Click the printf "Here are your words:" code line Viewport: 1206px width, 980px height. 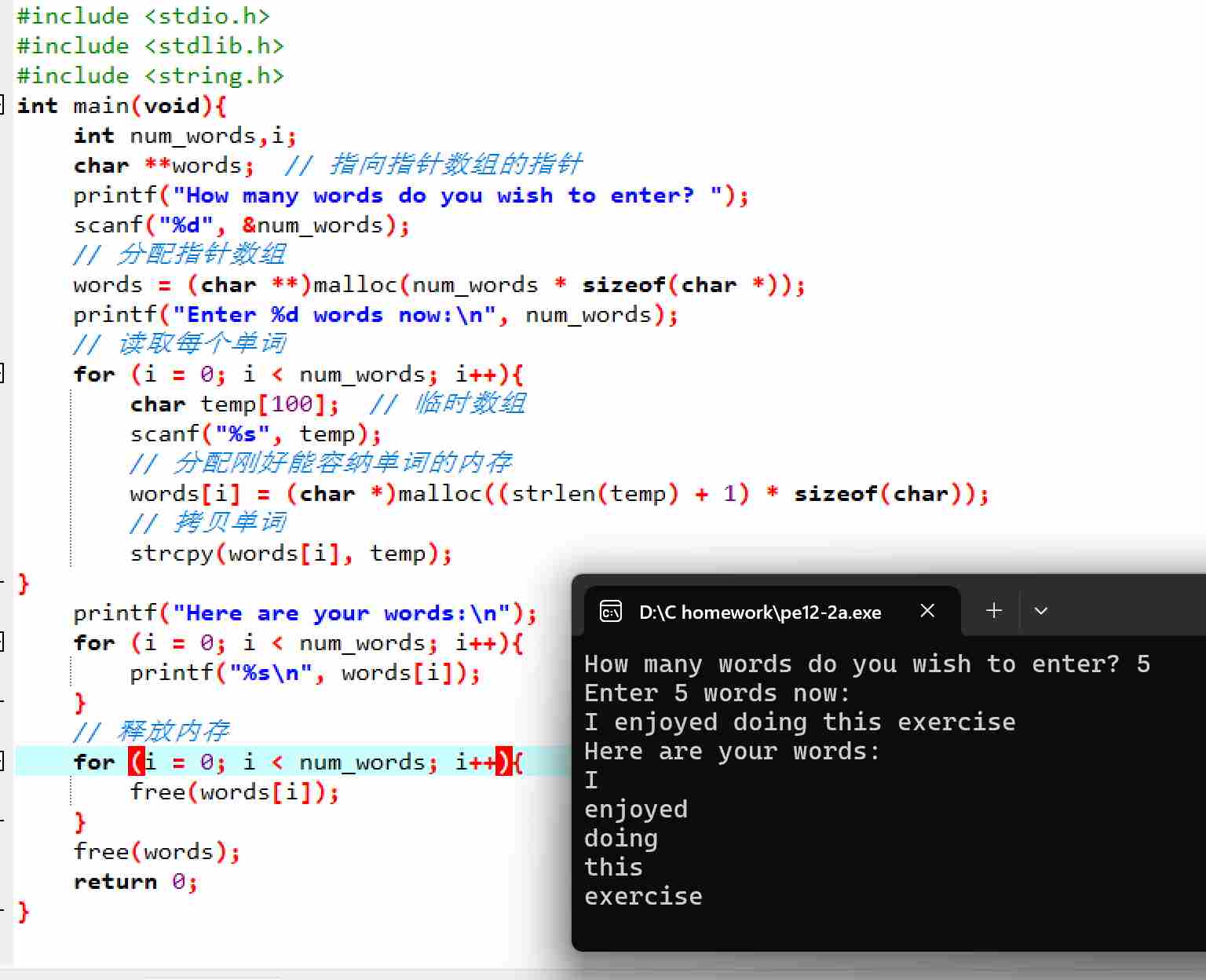point(305,612)
